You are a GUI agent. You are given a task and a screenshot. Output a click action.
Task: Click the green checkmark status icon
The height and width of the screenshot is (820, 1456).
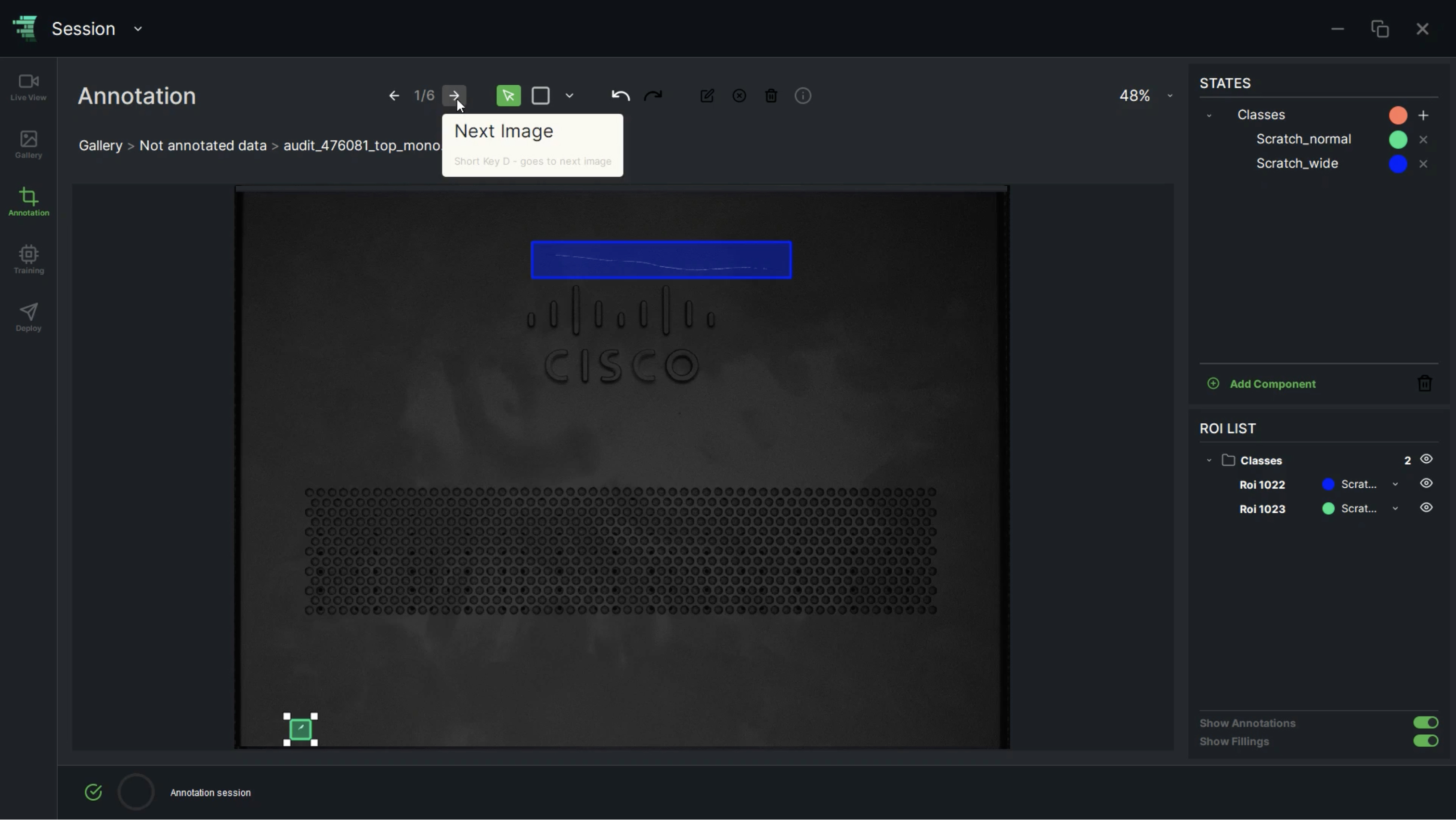(x=93, y=793)
